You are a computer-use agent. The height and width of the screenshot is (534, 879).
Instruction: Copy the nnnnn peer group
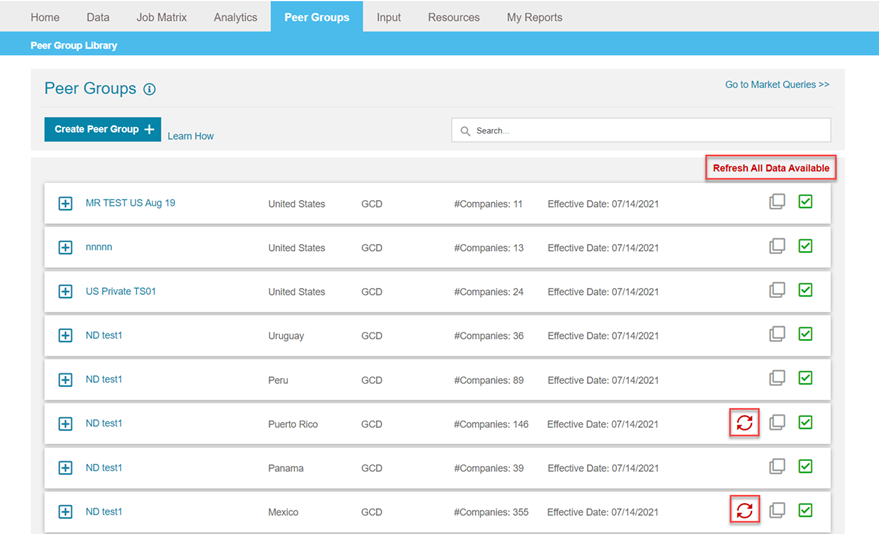click(777, 246)
